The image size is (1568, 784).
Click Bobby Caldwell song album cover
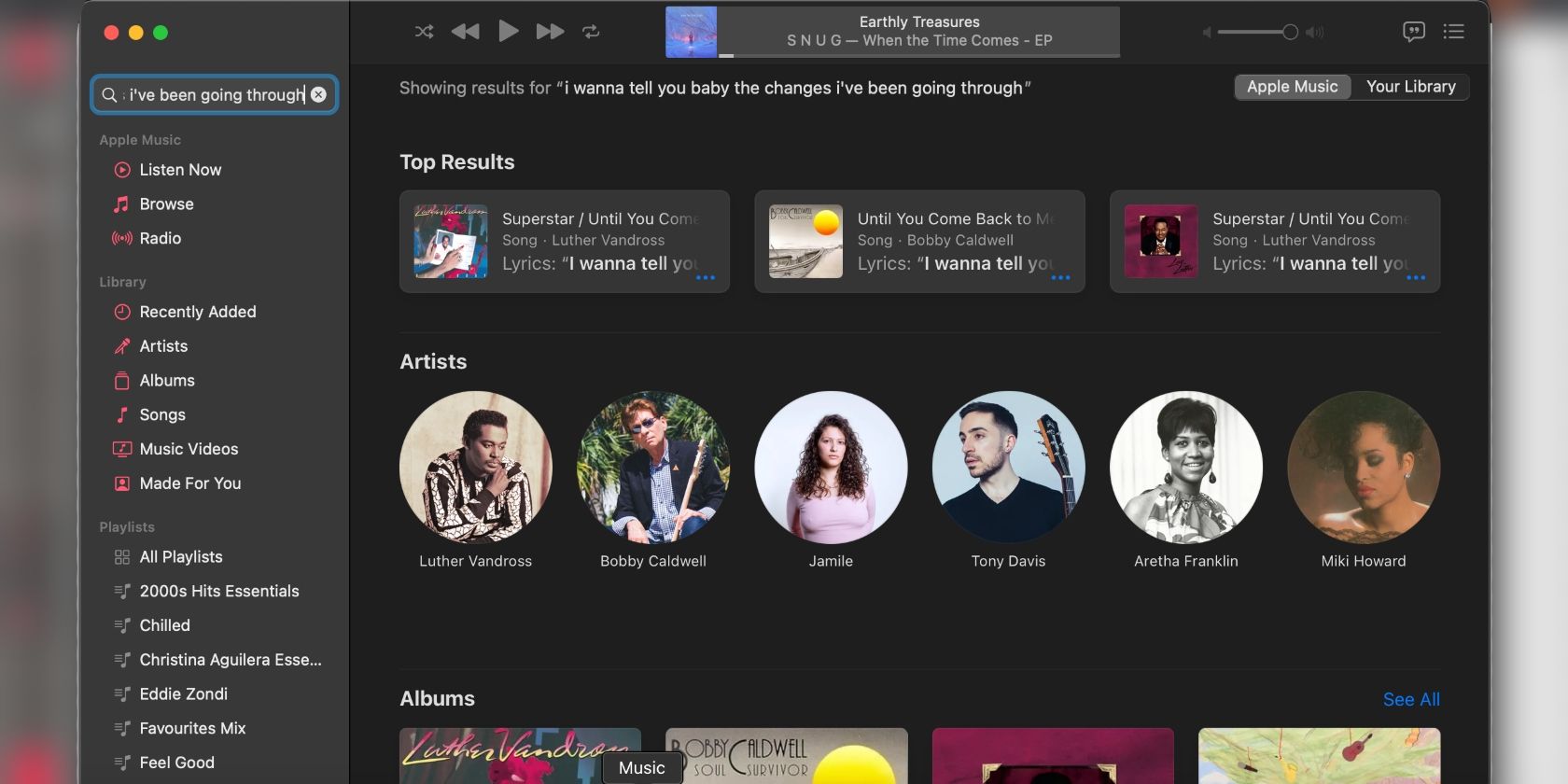point(805,242)
